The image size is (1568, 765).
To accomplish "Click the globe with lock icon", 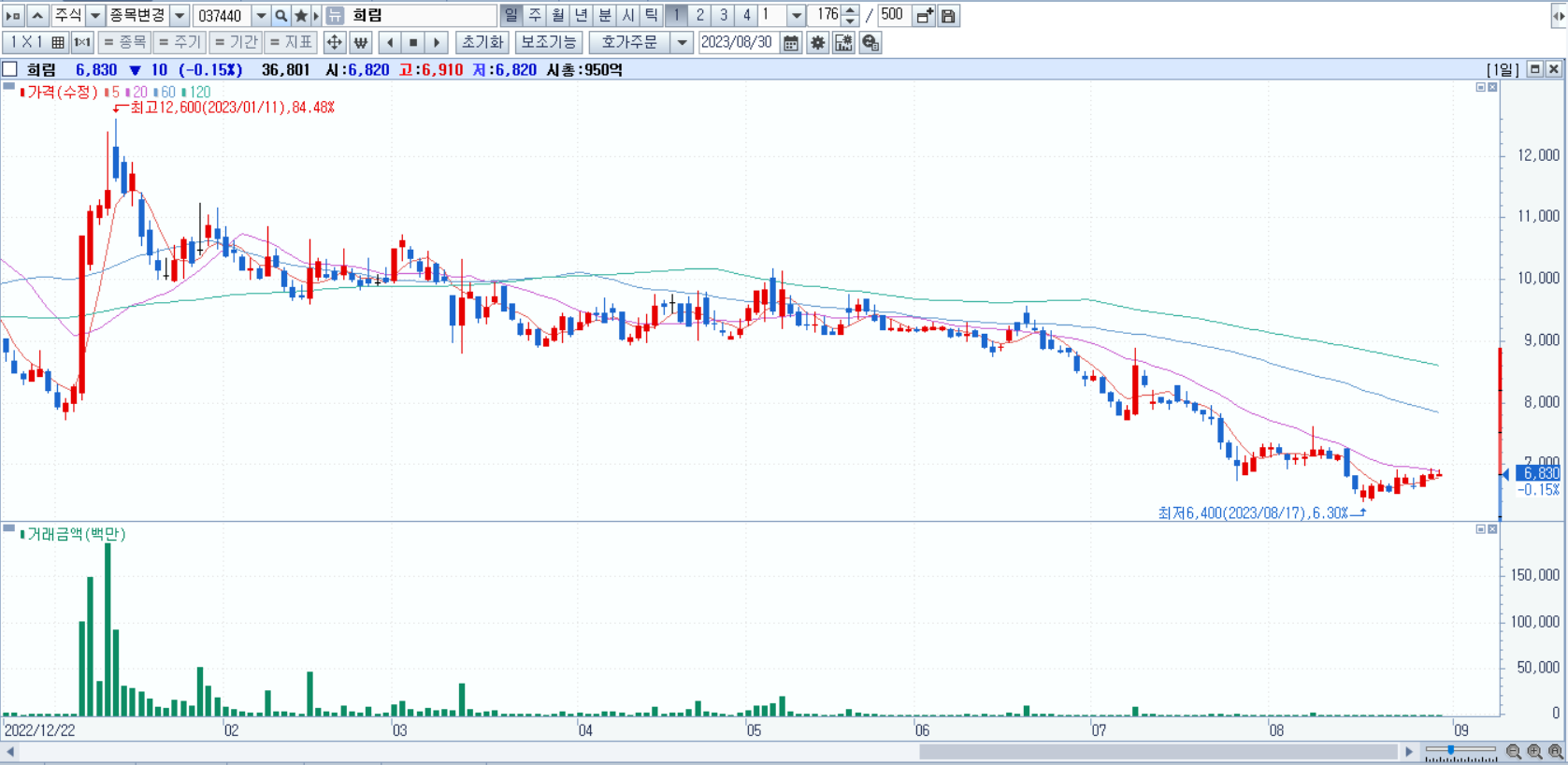I will (x=870, y=42).
